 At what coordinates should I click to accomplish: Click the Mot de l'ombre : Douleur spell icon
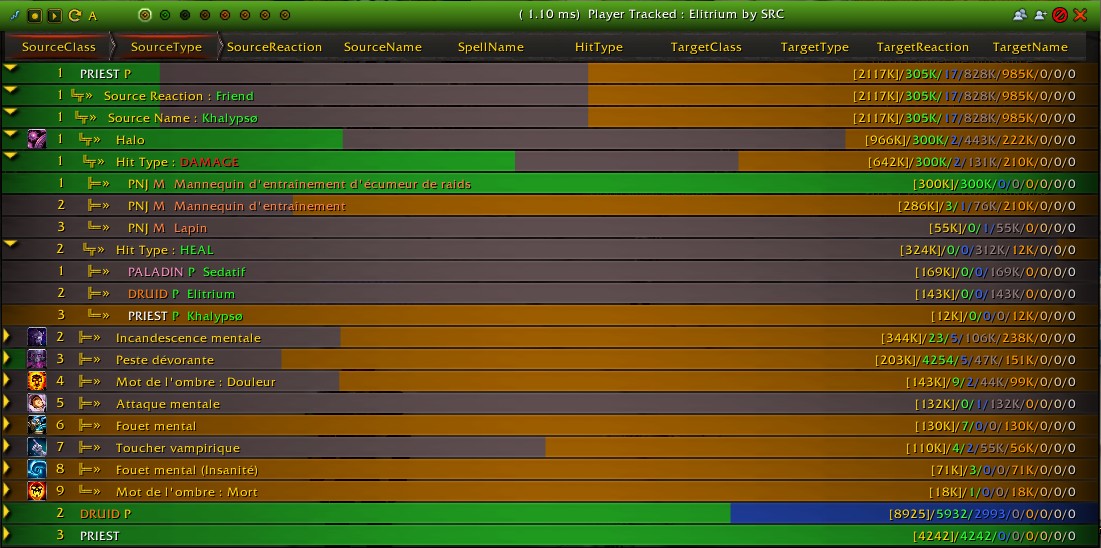[x=37, y=382]
